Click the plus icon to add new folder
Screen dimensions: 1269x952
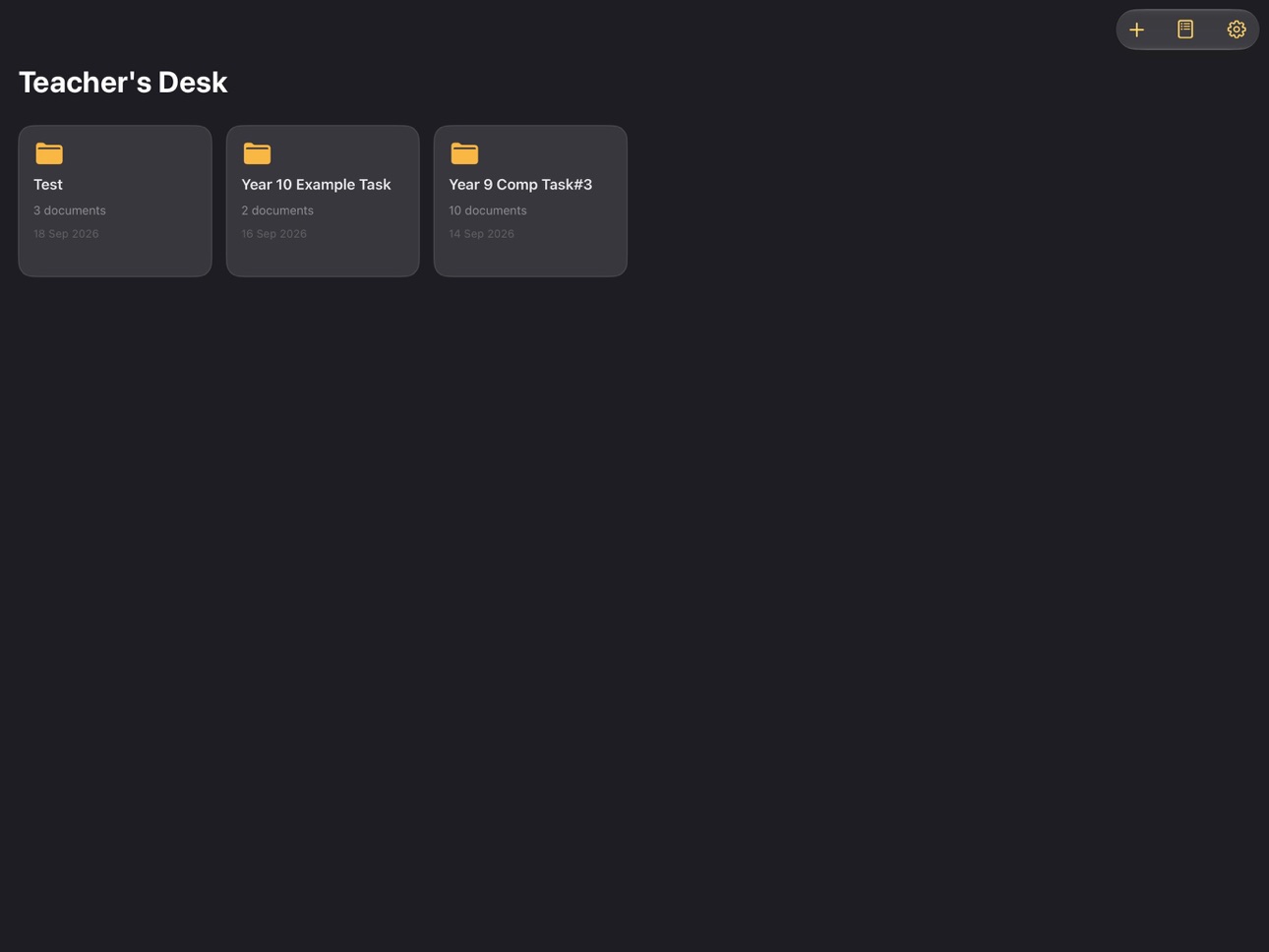coord(1136,30)
